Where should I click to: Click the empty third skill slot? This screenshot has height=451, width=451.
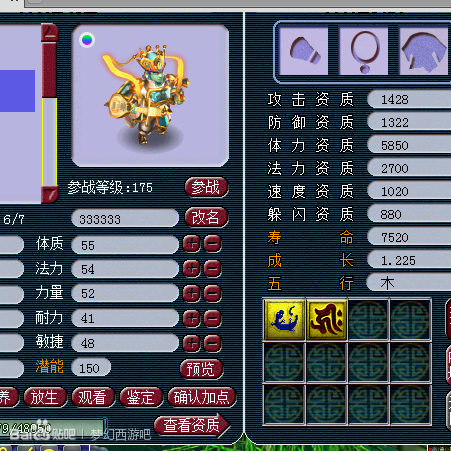pos(369,320)
